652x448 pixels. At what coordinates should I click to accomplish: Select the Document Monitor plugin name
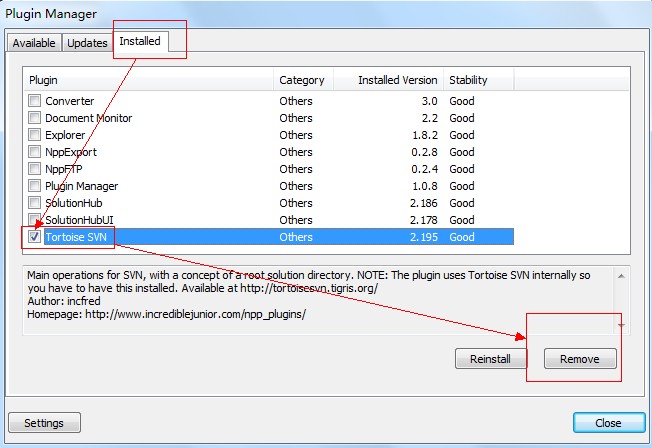tap(89, 118)
